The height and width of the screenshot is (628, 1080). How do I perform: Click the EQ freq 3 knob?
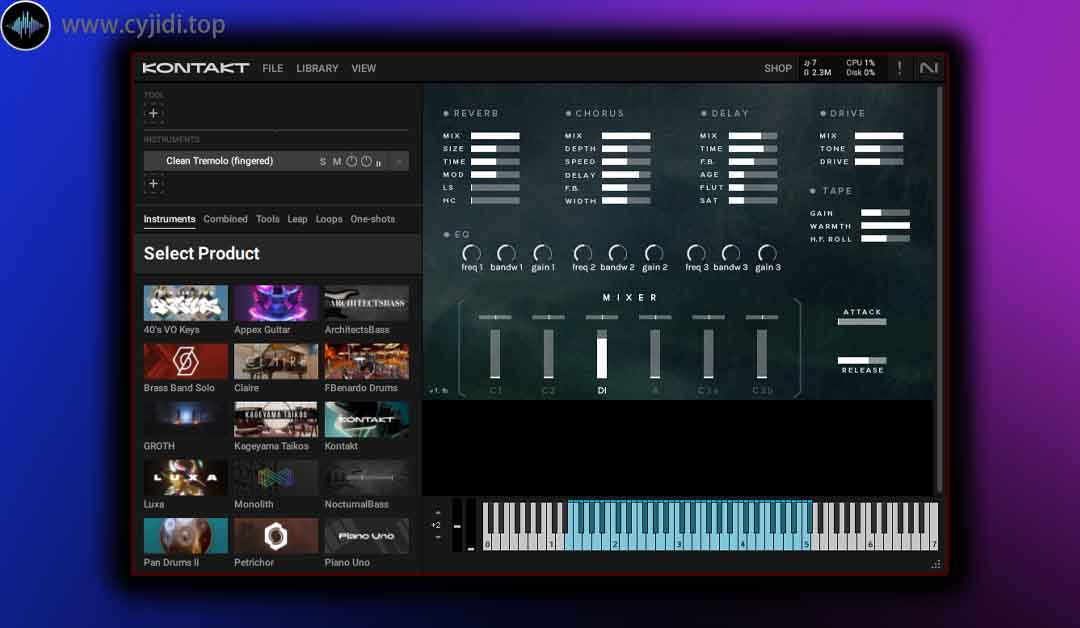(x=696, y=253)
